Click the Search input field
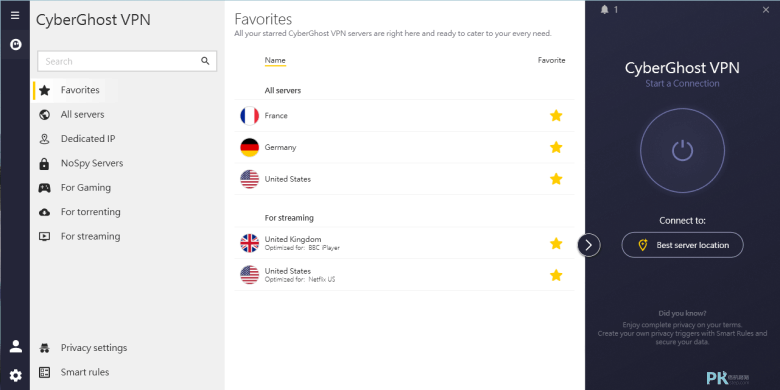Screen dimensions: 780x390 (127, 61)
